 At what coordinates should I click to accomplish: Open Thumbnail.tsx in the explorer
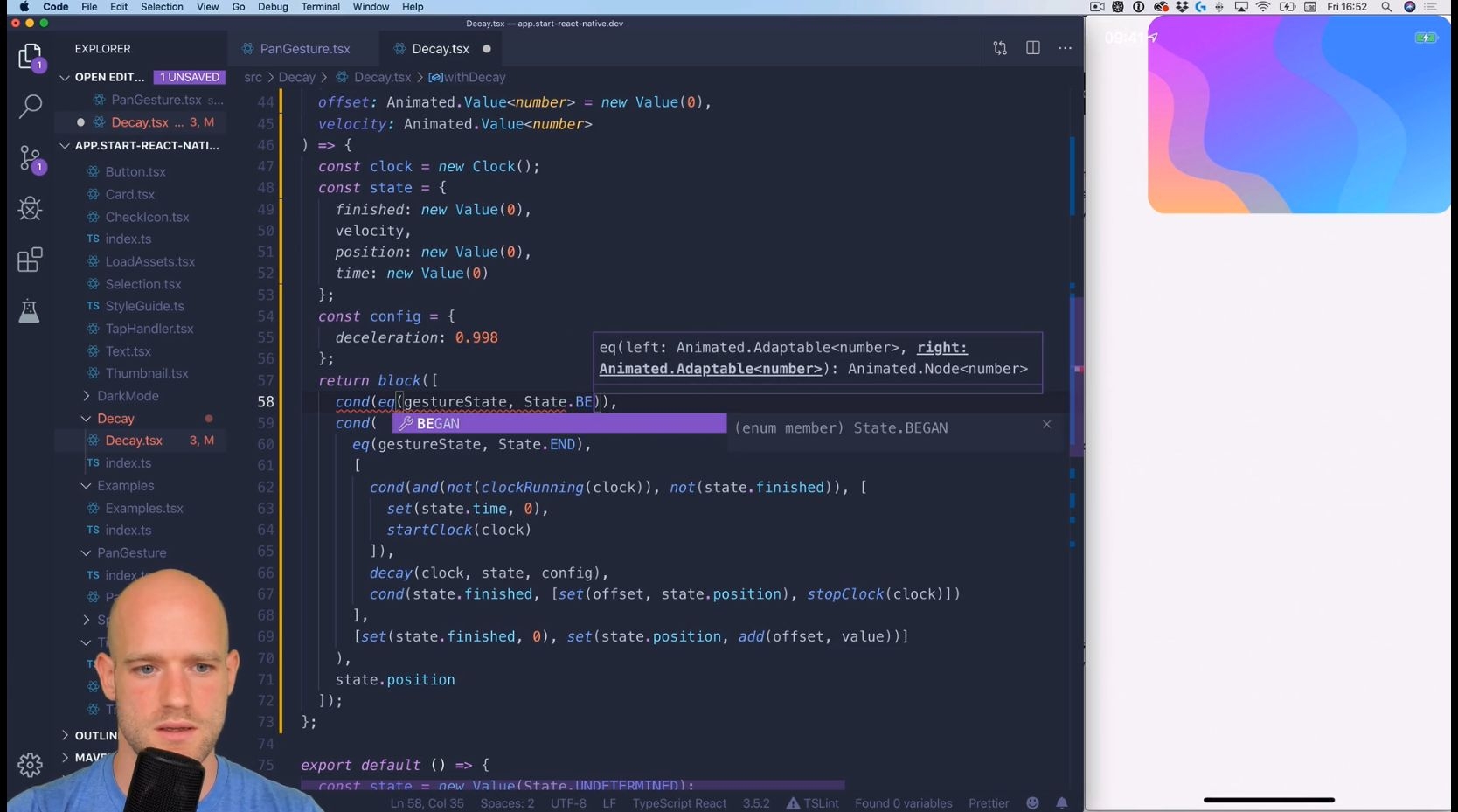(147, 373)
